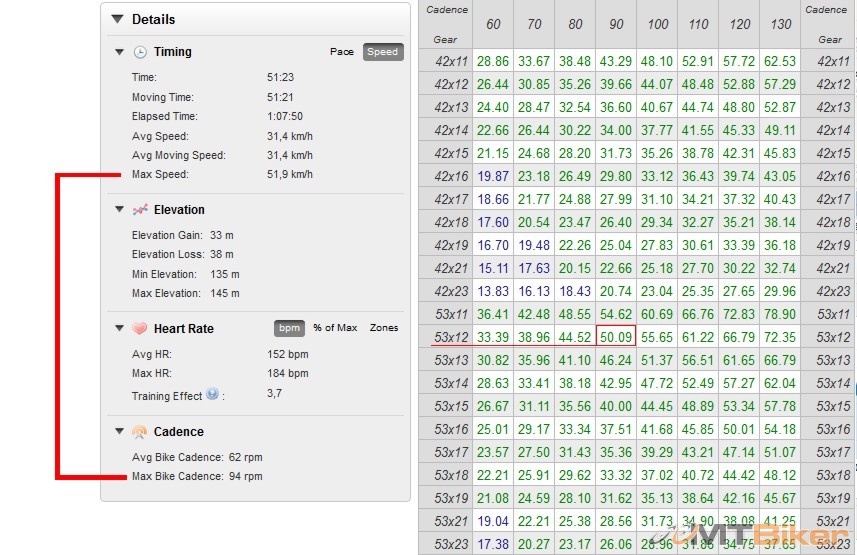
Task: Collapse the Details panel
Action: click(x=117, y=19)
